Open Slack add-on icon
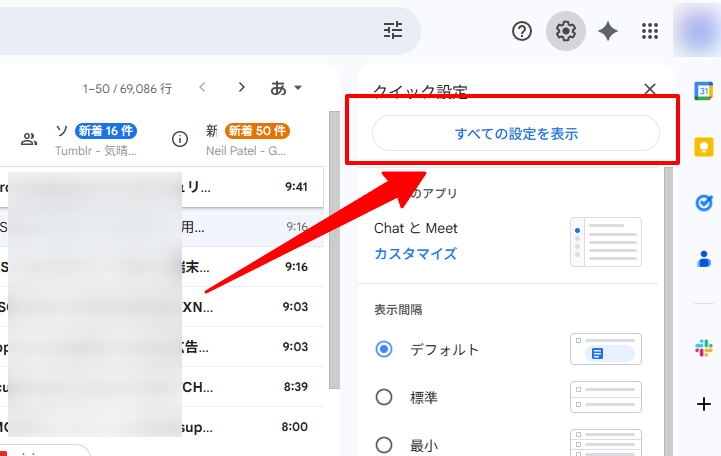This screenshot has height=456, width=721. click(x=704, y=348)
